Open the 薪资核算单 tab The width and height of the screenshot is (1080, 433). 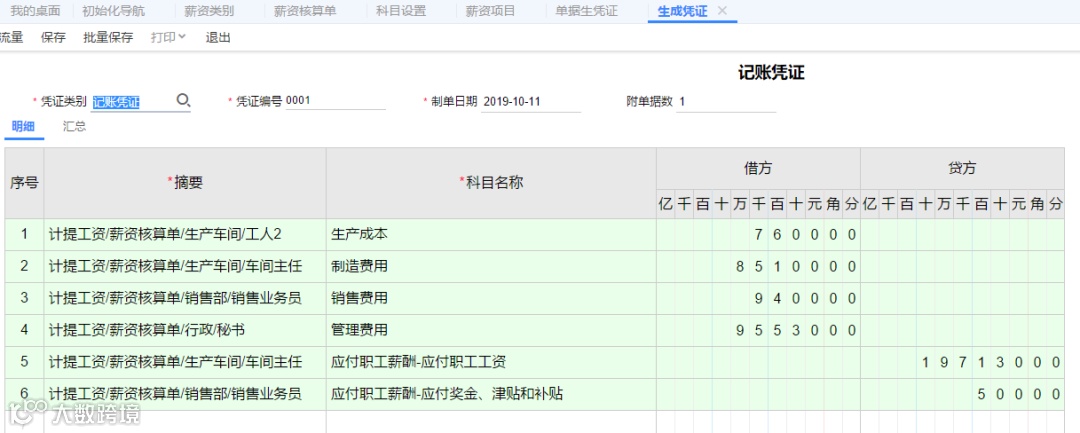[305, 11]
